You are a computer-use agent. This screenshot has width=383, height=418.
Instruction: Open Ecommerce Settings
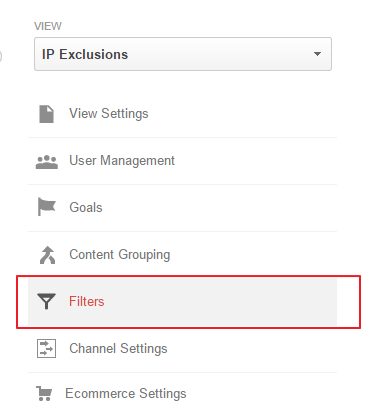click(126, 394)
